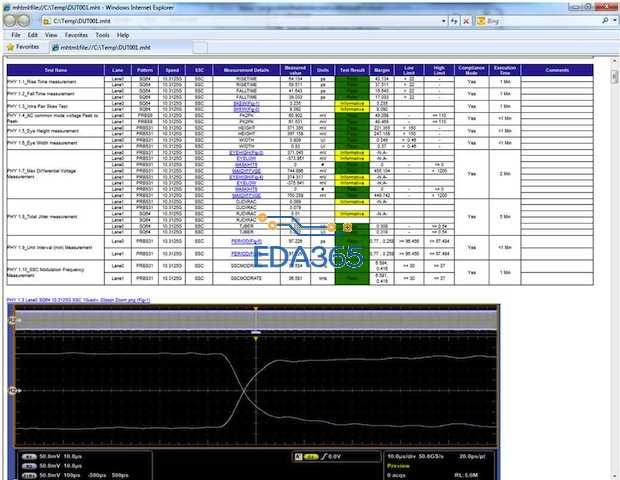Screen dimensions: 620x480
Task: Click the Margin column header
Action: point(382,70)
